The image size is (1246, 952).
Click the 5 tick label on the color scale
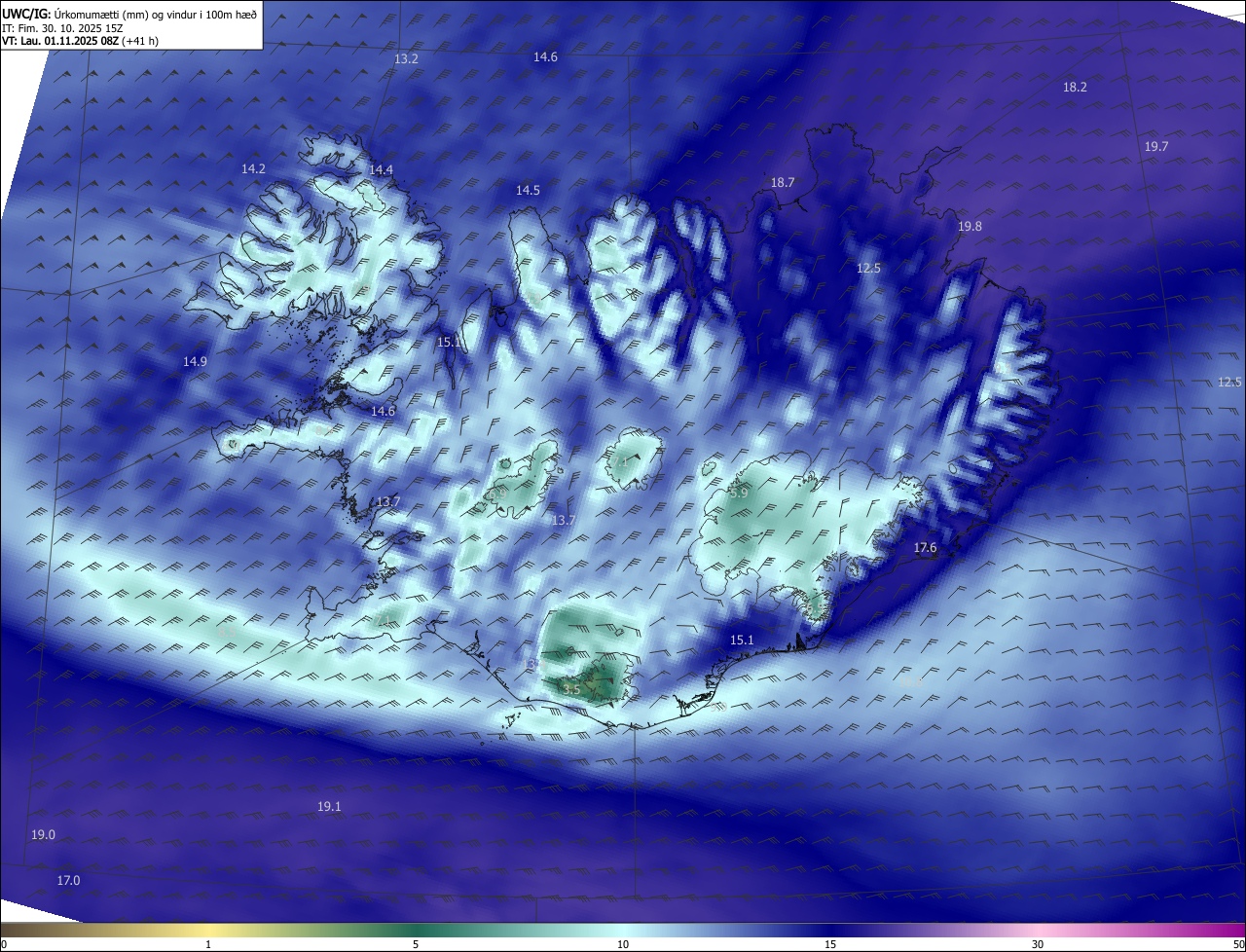[416, 944]
